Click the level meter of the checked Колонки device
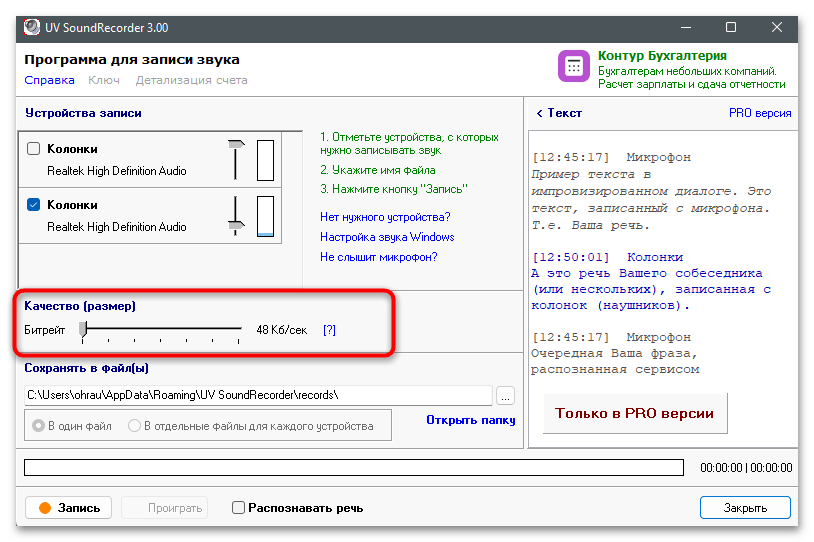 tap(265, 215)
